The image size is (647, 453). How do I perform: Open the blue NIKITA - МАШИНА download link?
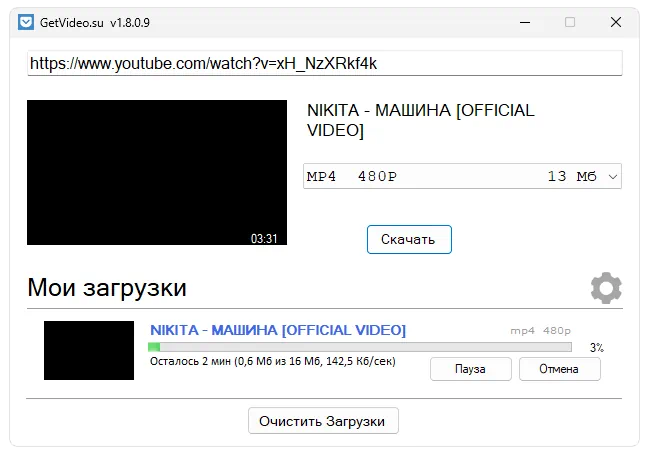click(x=278, y=330)
